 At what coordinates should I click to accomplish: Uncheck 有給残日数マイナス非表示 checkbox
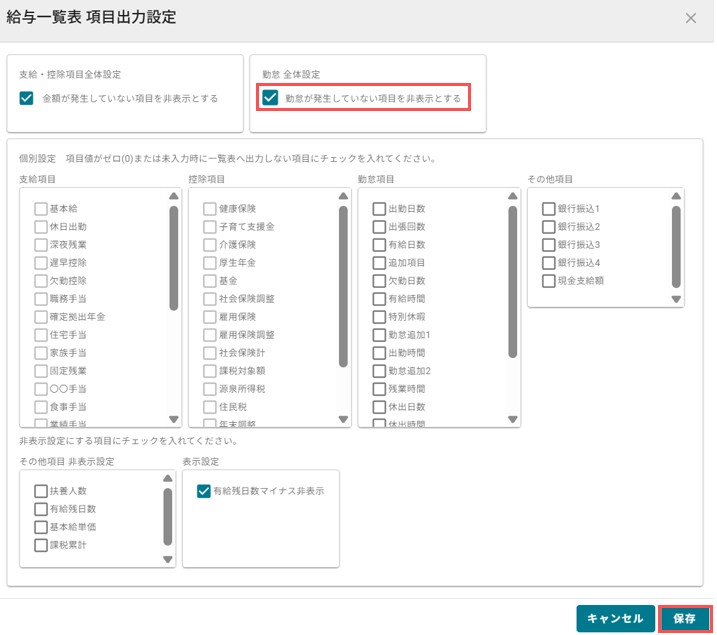pos(203,491)
